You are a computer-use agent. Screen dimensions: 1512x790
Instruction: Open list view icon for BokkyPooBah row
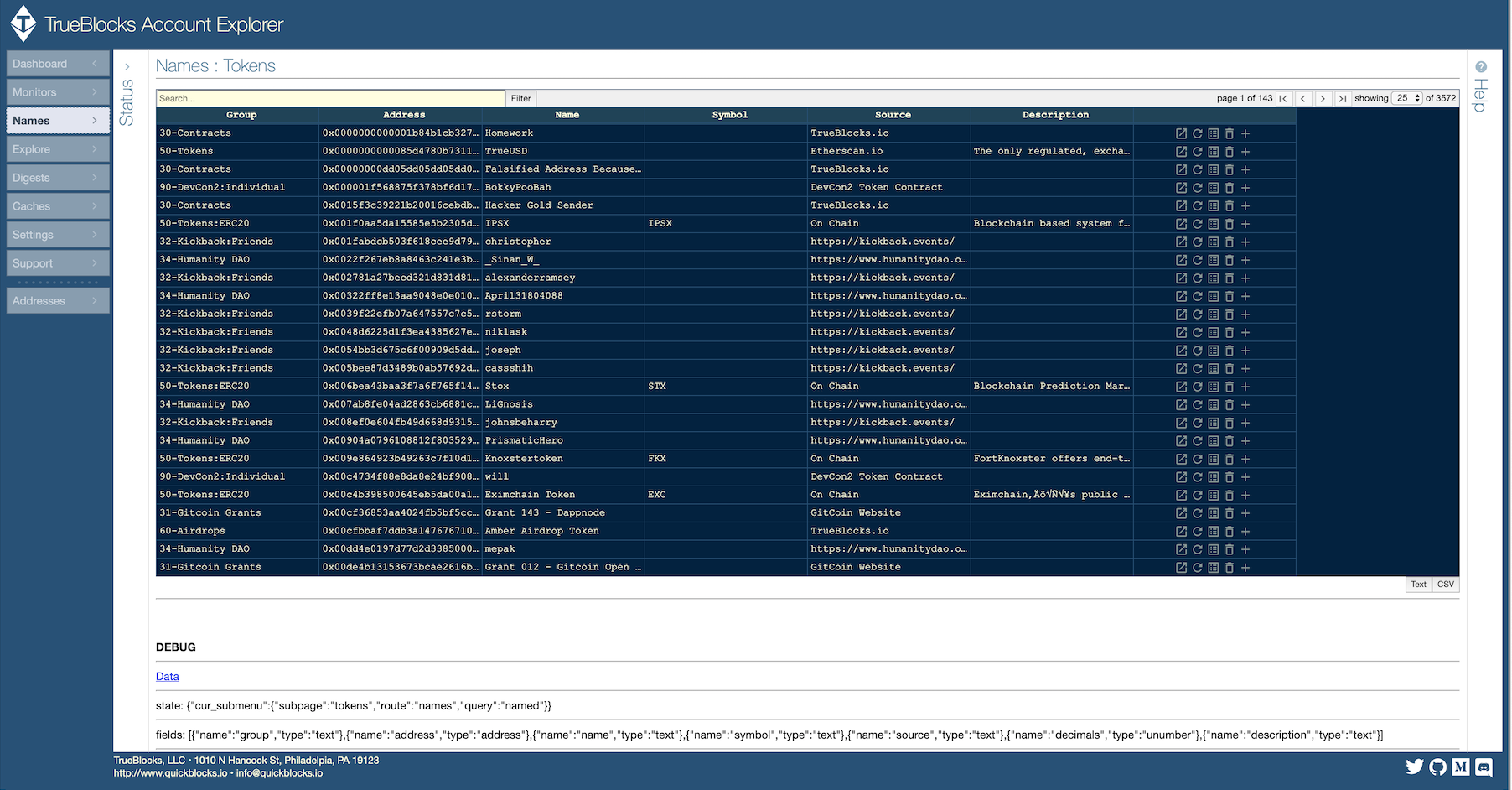(1213, 188)
